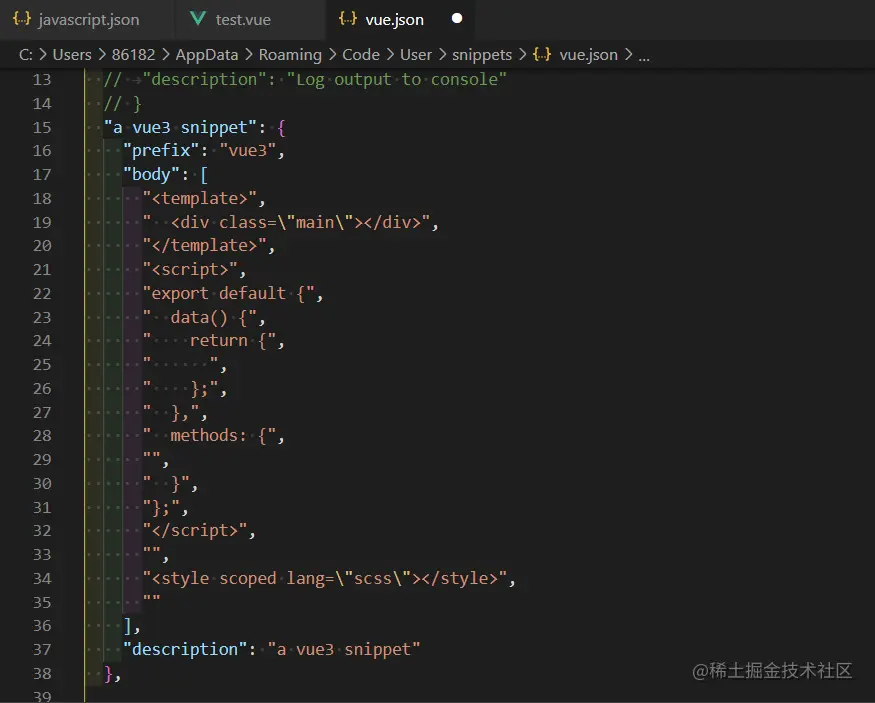The image size is (875, 703).
Task: Open the snippets breadcrumb segment
Action: point(482,55)
